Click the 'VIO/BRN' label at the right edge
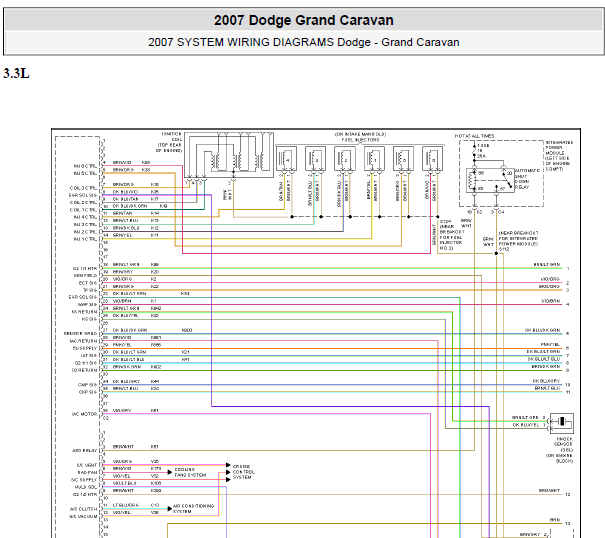Viewport: 605px width, 538px height. click(x=550, y=301)
